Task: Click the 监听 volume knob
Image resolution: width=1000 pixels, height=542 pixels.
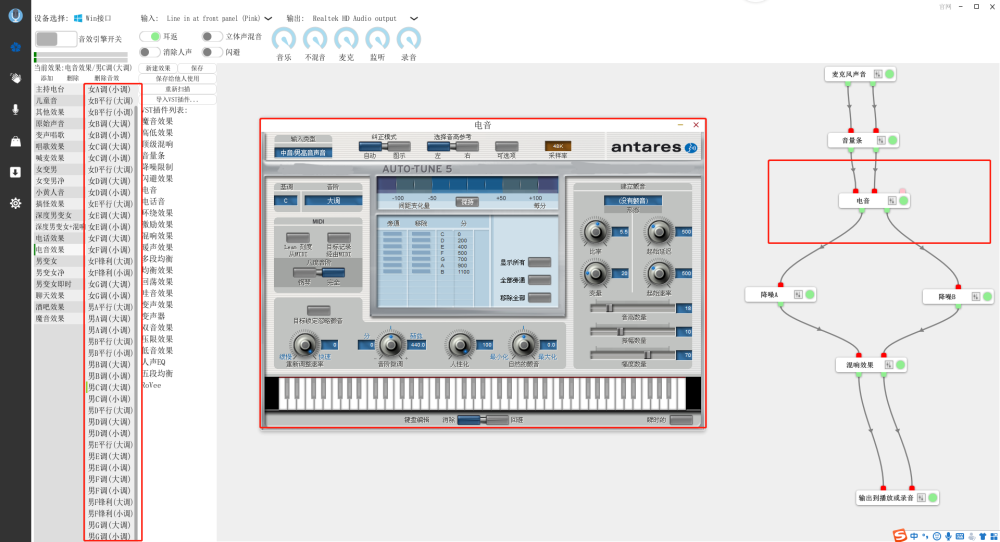Action: pyautogui.click(x=378, y=40)
